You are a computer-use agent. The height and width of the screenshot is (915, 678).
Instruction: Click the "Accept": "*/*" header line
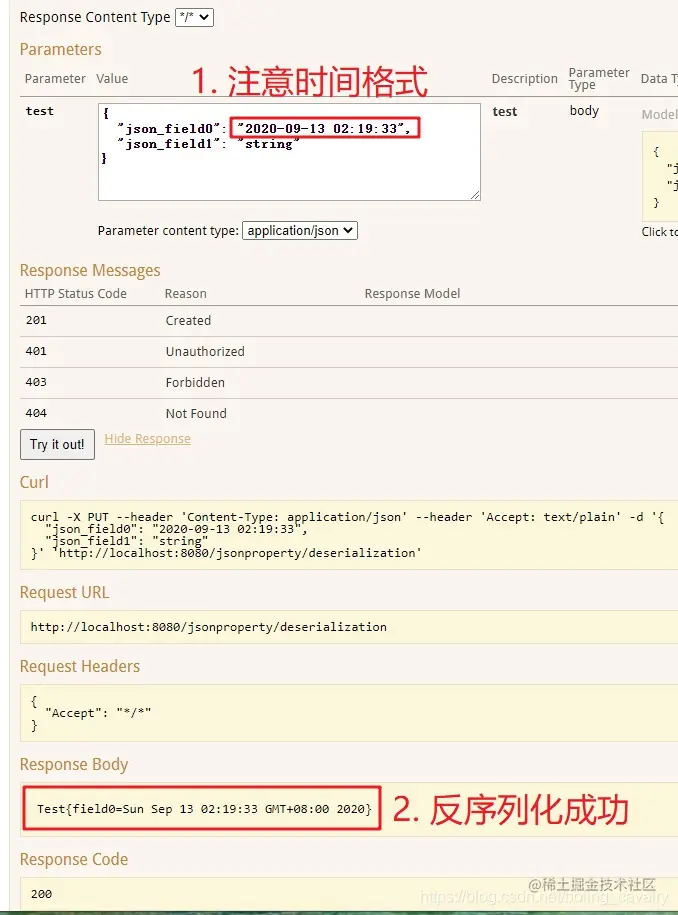pos(98,713)
